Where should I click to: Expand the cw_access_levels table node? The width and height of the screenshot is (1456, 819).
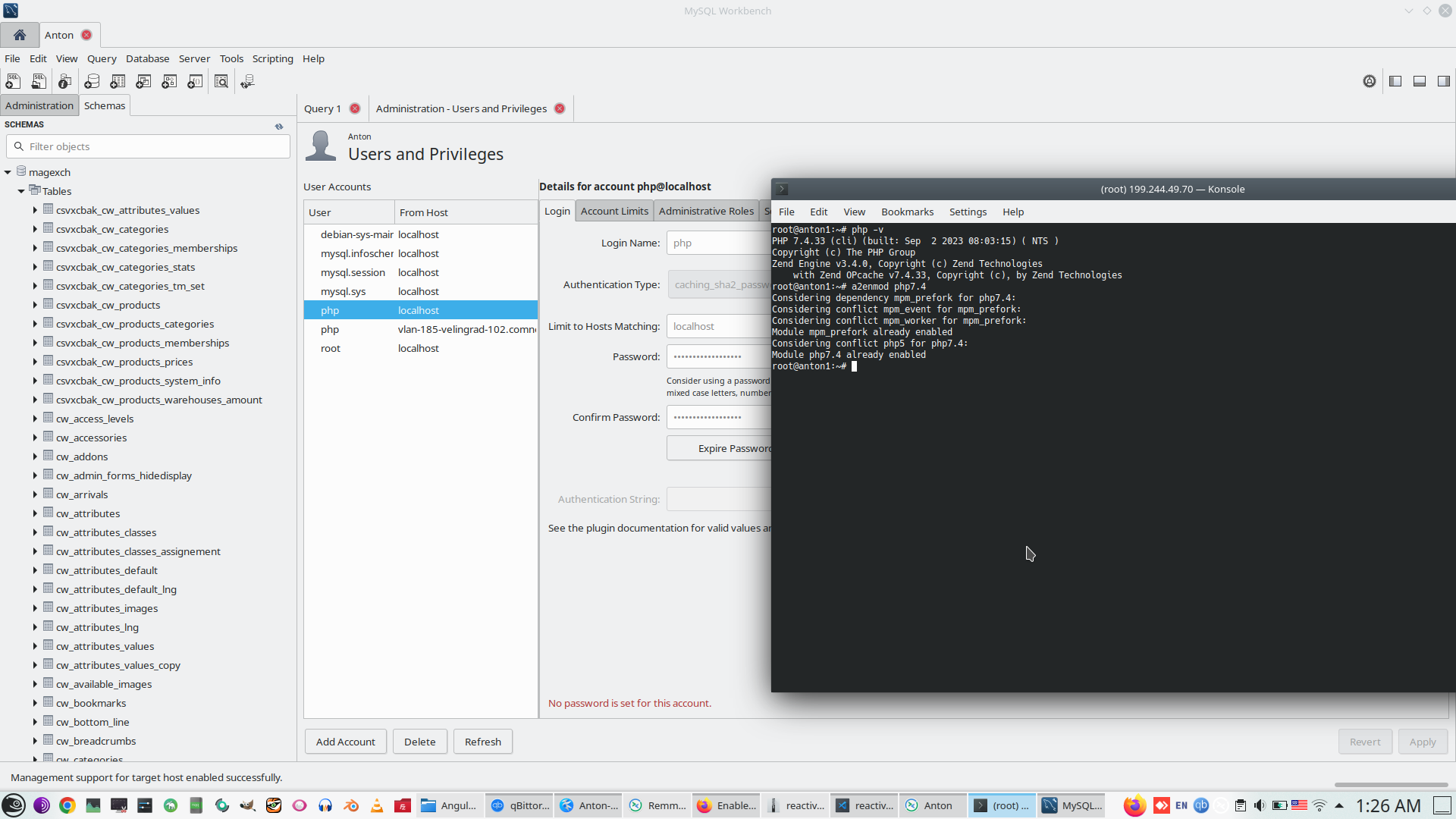pos(35,418)
